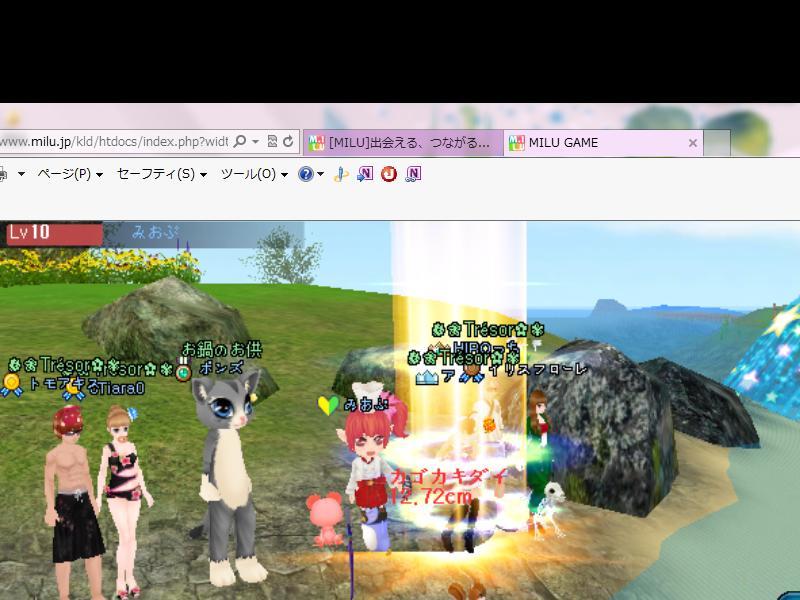
Task: Click the blue help question mark icon
Action: [306, 174]
